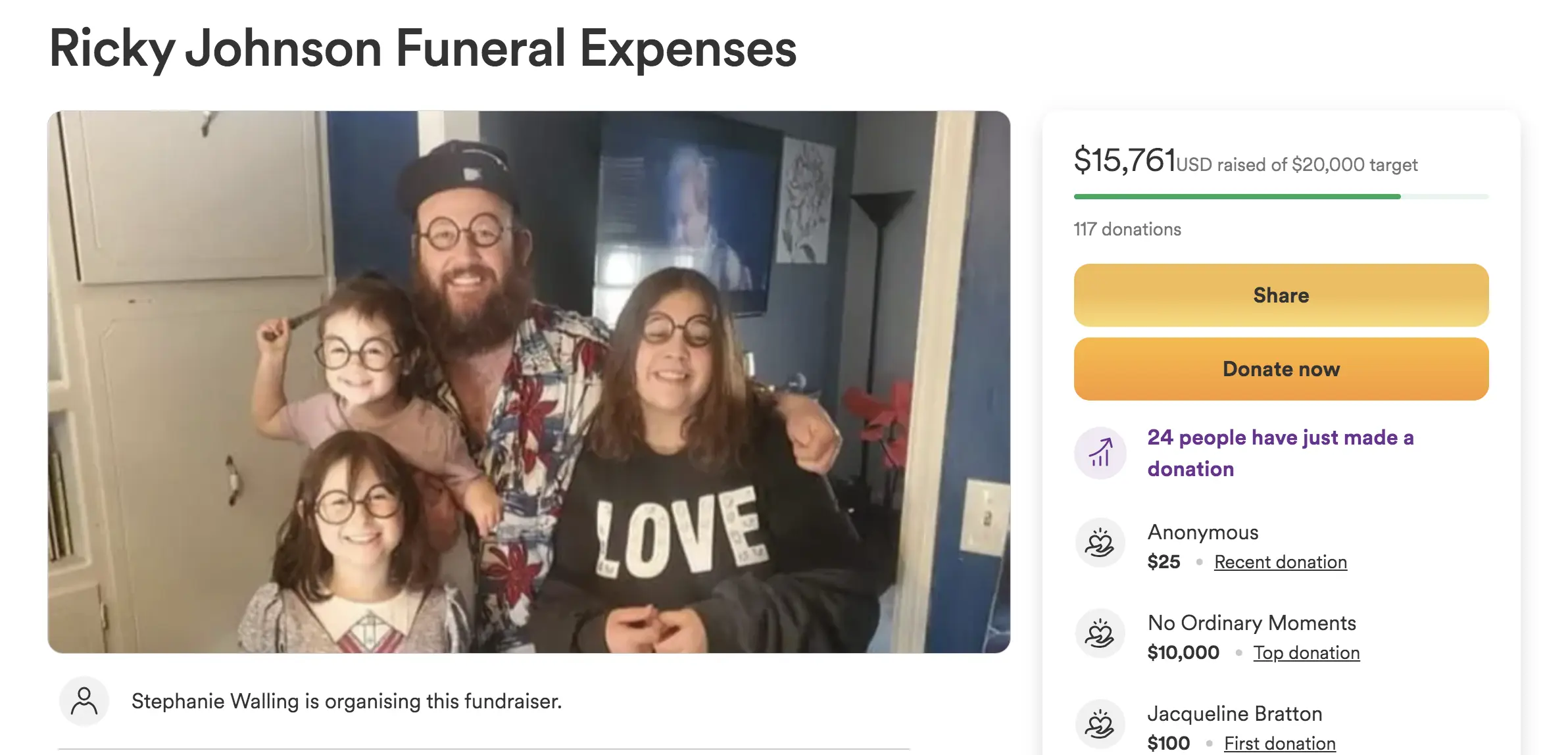This screenshot has height=755, width=1568.
Task: Open the Top donation link
Action: click(x=1306, y=653)
